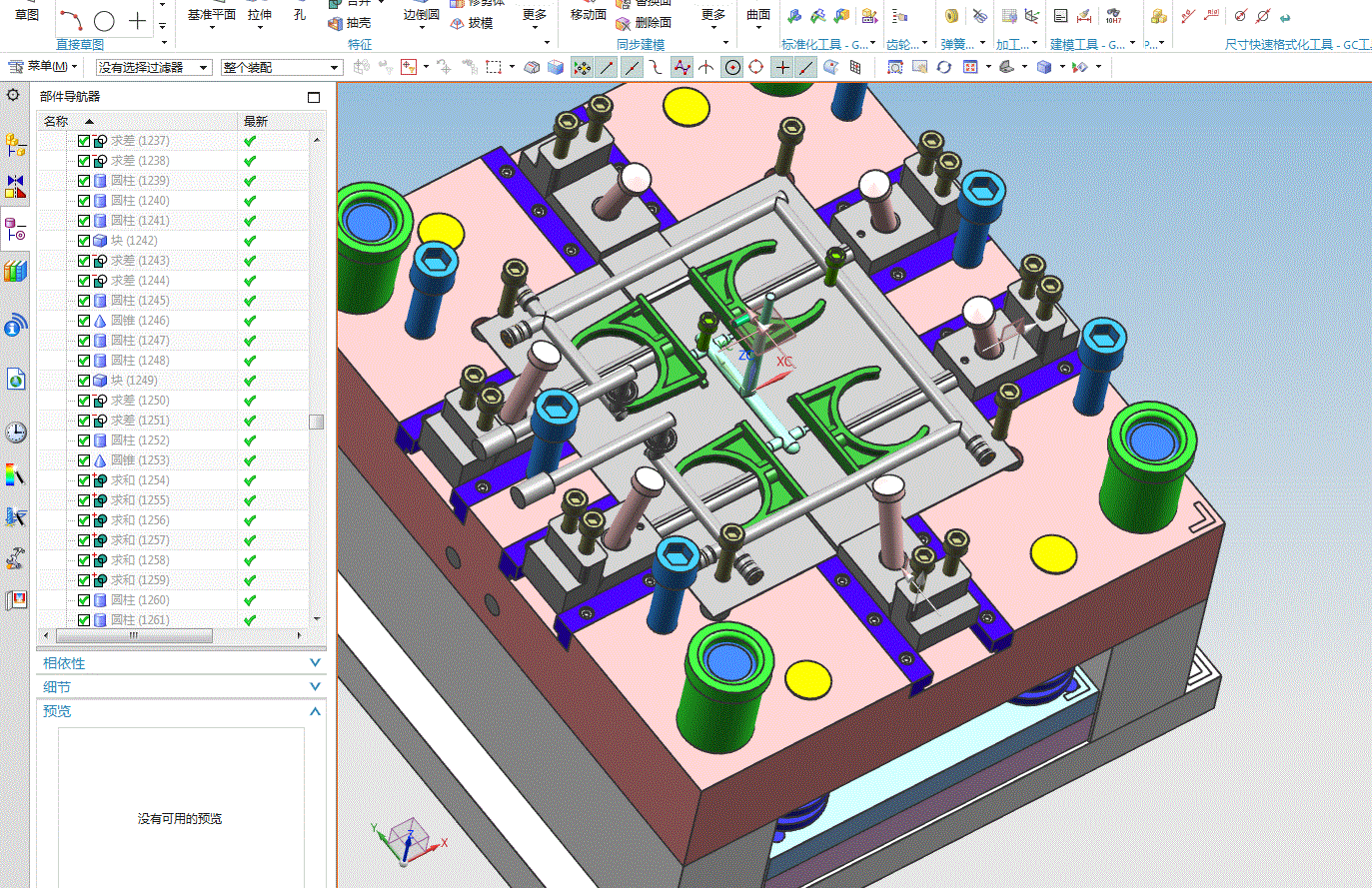Click the rectangle selection marquee icon
1372x888 pixels.
click(x=494, y=67)
